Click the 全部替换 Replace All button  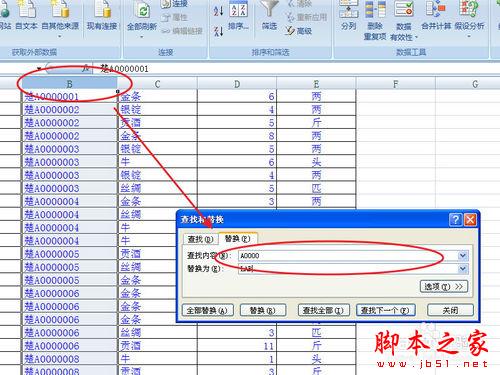(207, 311)
